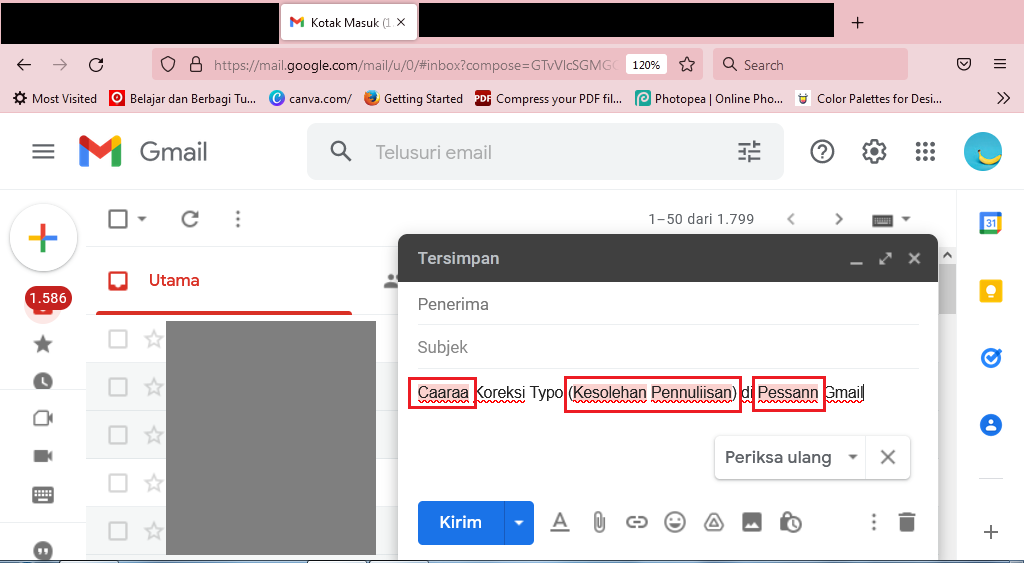Viewport: 1024px width, 563px height.
Task: Open Google apps grid
Action: (x=925, y=152)
